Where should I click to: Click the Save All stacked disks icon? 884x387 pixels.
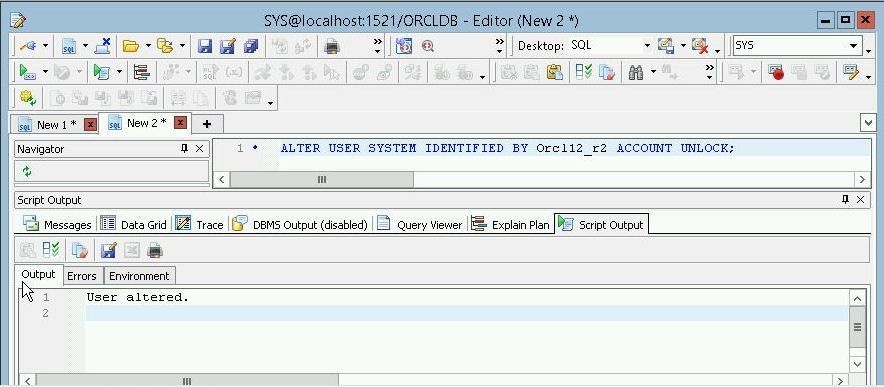click(251, 46)
